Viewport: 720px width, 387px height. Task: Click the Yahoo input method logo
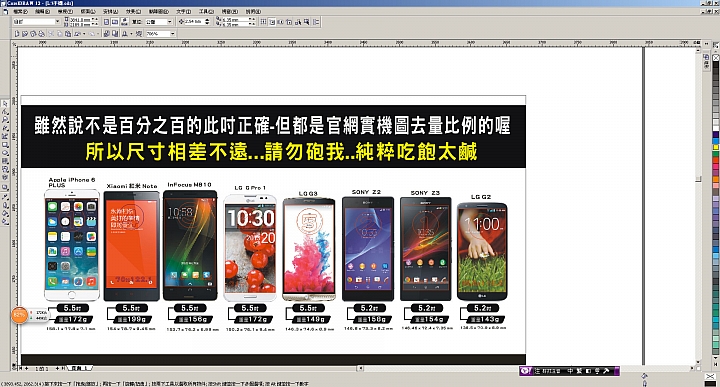click(526, 370)
